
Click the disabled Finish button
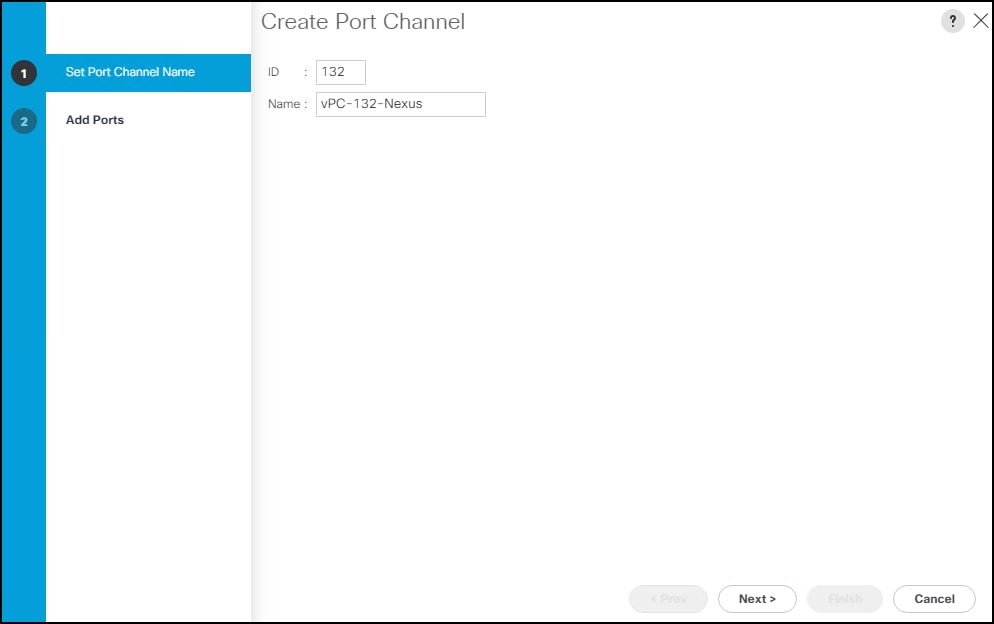pyautogui.click(x=844, y=598)
